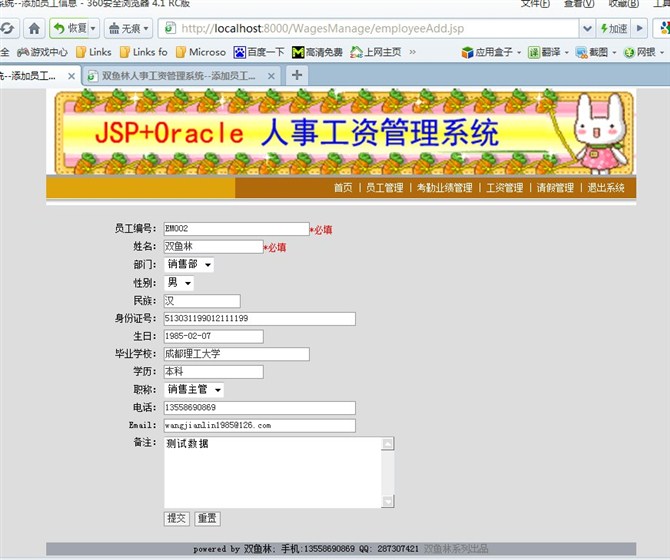Viewport: 670px width, 560px height.
Task: Open the 职称 dropdown showing 销售主管
Action: (194, 390)
